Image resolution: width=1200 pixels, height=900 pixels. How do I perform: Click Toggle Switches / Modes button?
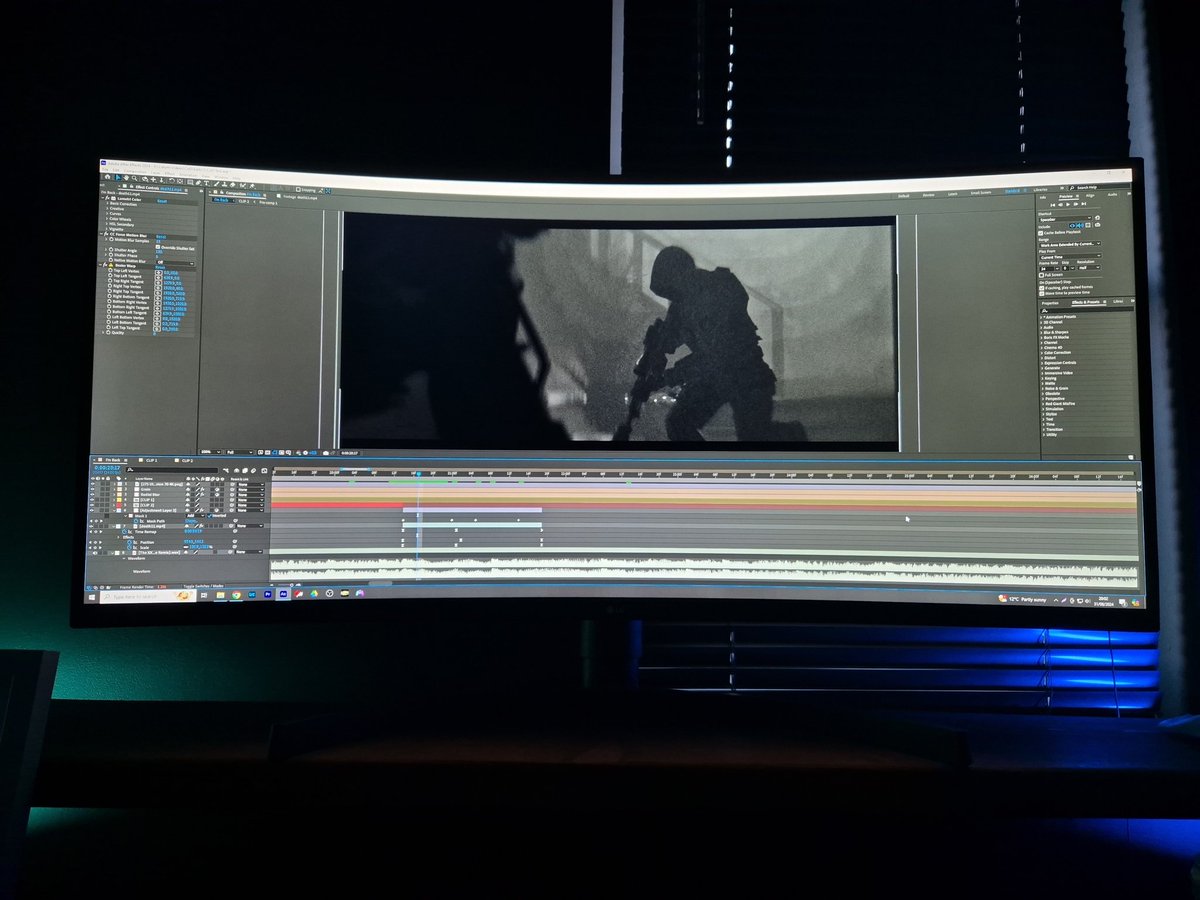[203, 586]
